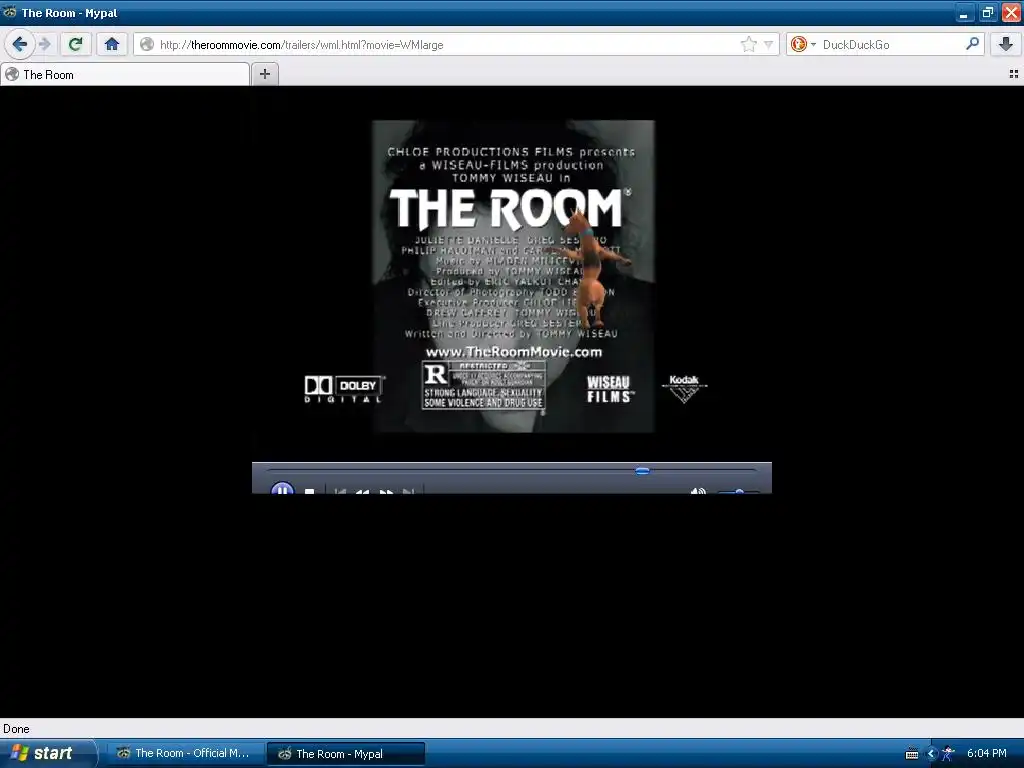The width and height of the screenshot is (1024, 768).
Task: Show all tabs grid button
Action: 1014,74
